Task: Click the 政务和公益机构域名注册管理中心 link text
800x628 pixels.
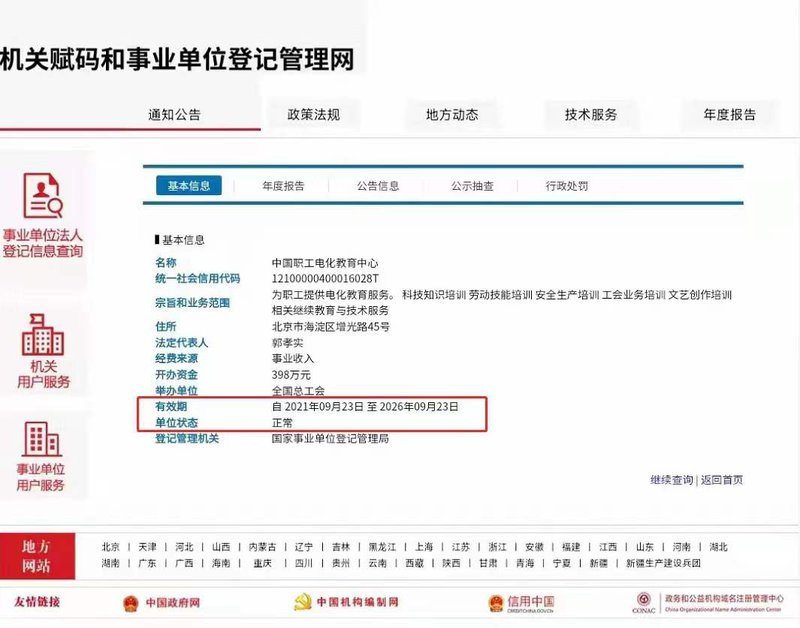Action: [x=723, y=598]
